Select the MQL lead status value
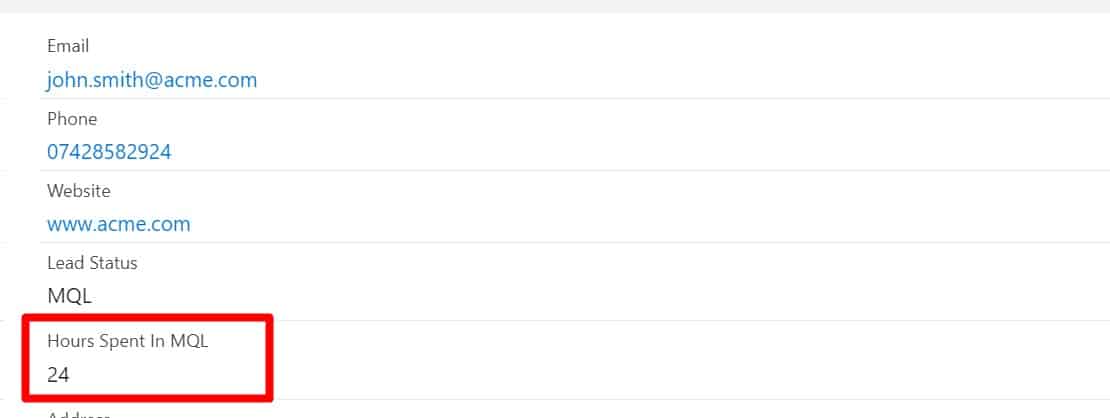The image size is (1110, 418). point(70,296)
